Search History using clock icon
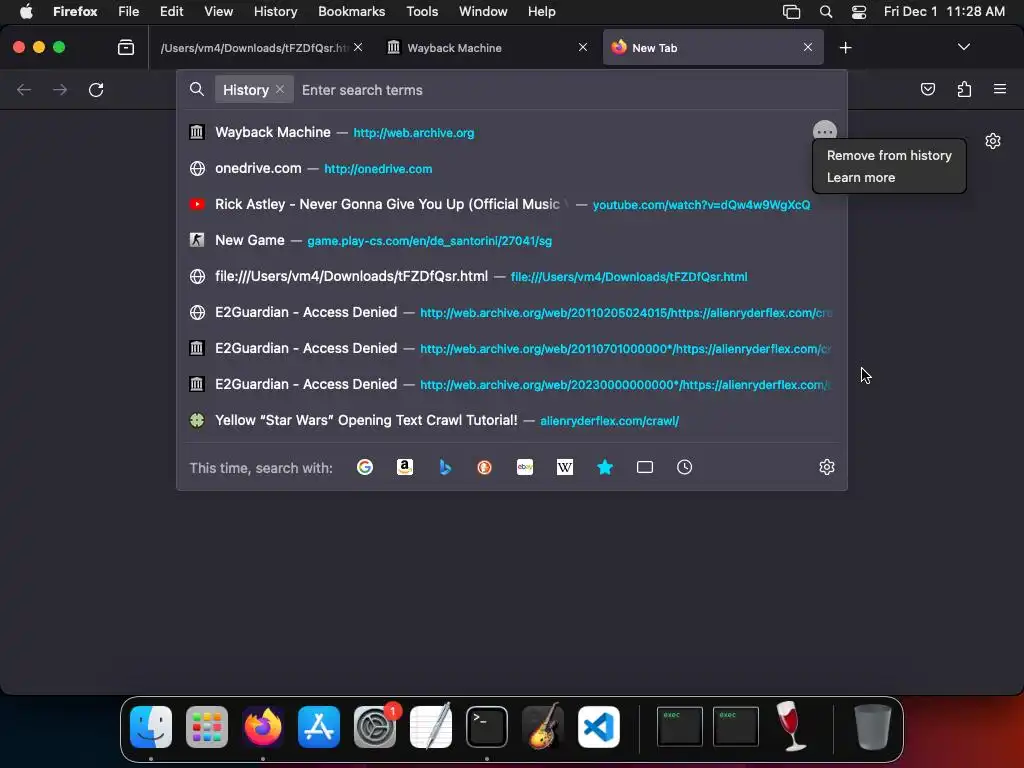Screen dimensions: 1024x768 click(684, 467)
